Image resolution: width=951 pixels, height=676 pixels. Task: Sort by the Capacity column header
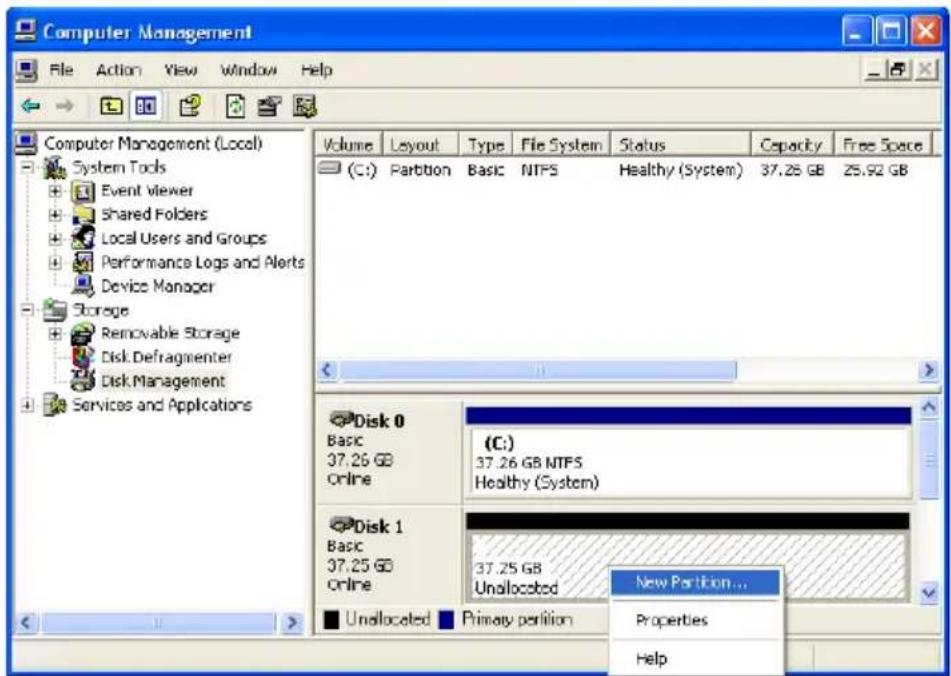[x=792, y=145]
